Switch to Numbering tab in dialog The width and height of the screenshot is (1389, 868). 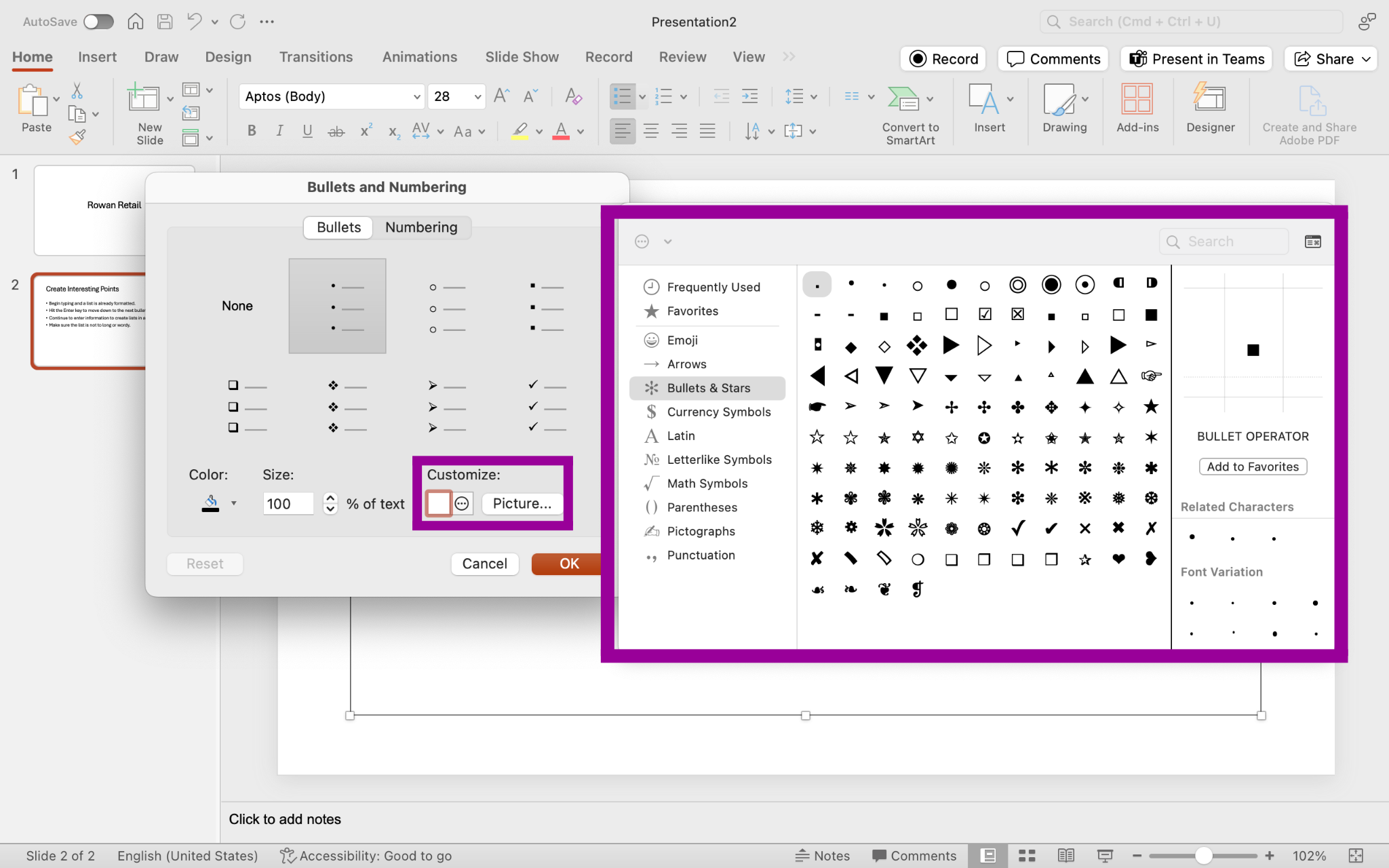pyautogui.click(x=421, y=227)
